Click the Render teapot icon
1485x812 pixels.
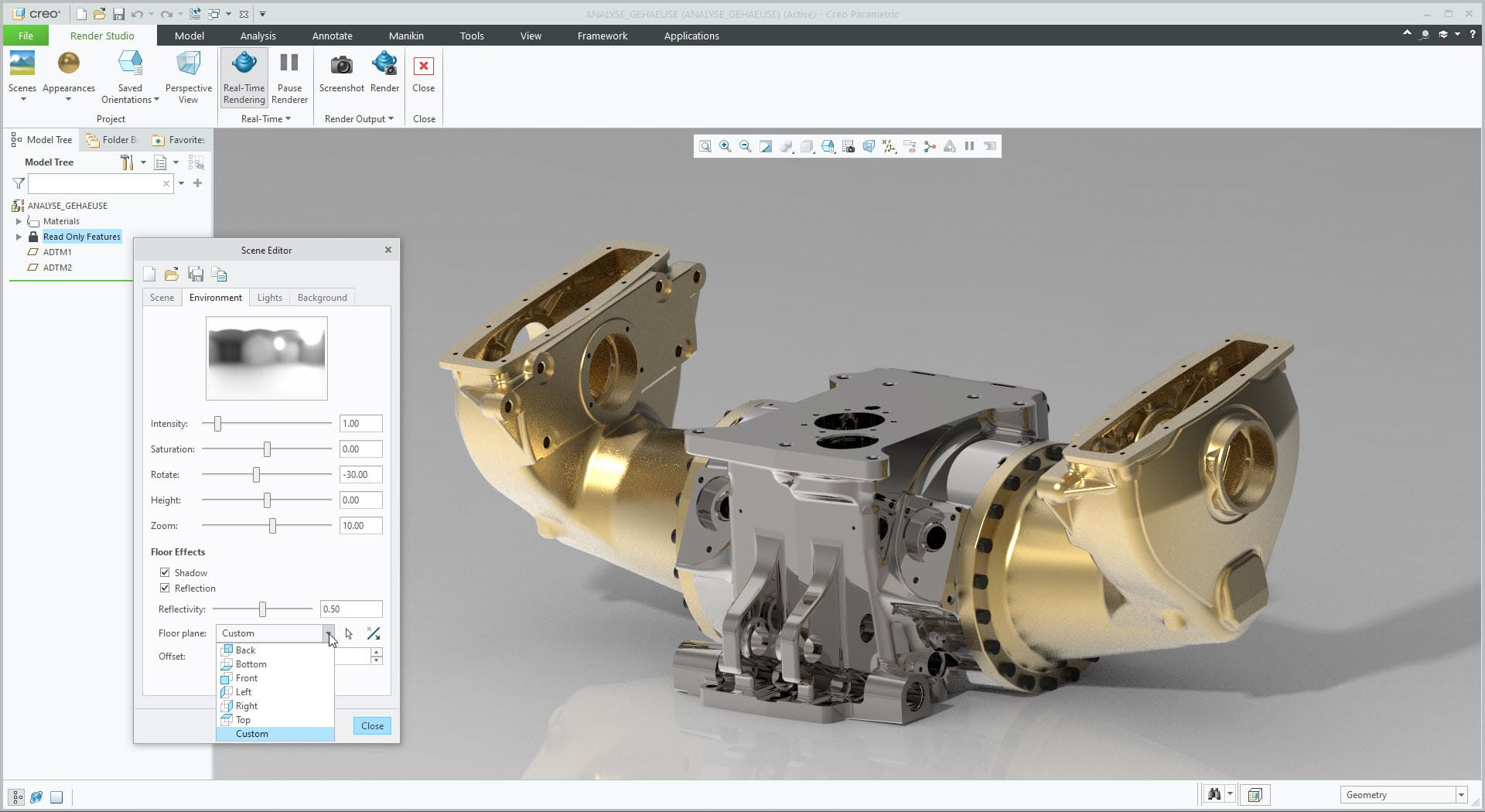pyautogui.click(x=384, y=64)
